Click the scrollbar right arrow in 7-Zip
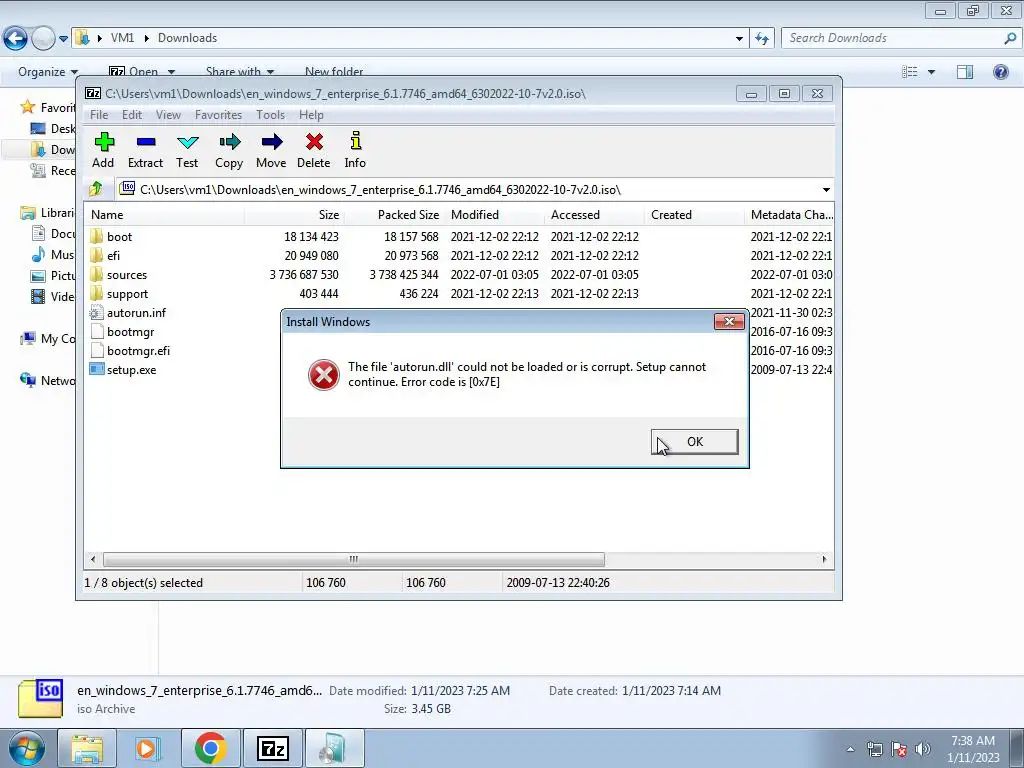This screenshot has width=1024, height=768. click(x=824, y=560)
